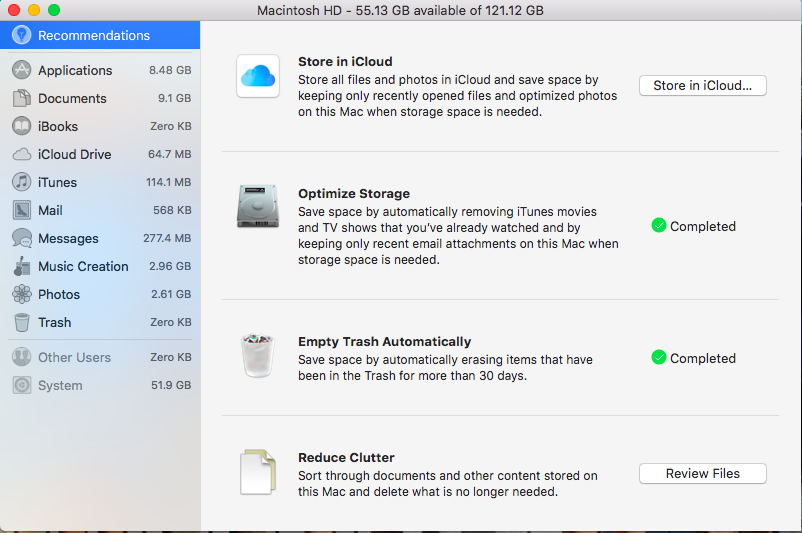
Task: Click Completed text for Optimize Storage
Action: (x=703, y=226)
